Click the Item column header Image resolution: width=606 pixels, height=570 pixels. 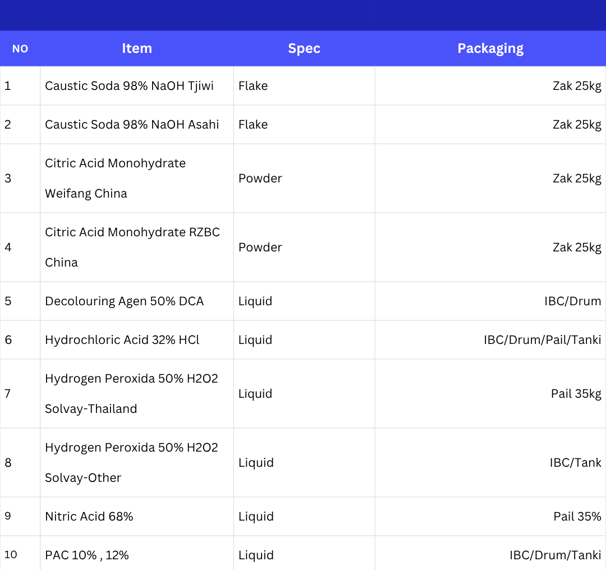pyautogui.click(x=137, y=49)
